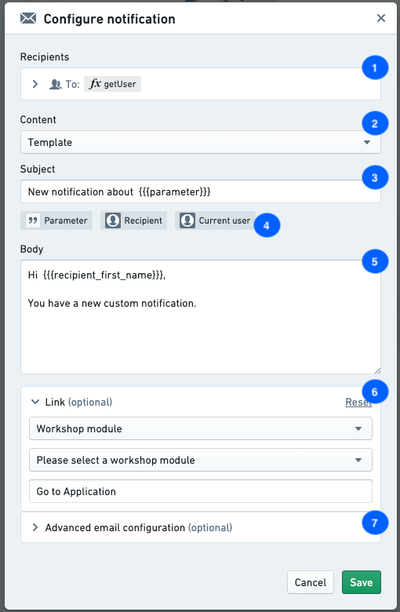Click the Cancel button
Viewport: 400px width, 612px height.
310,582
